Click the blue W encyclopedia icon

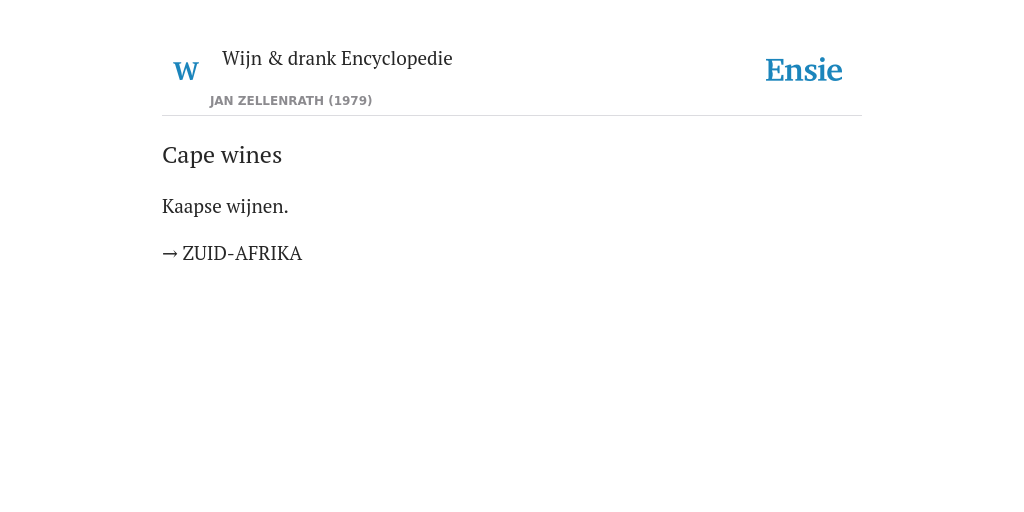coord(186,71)
